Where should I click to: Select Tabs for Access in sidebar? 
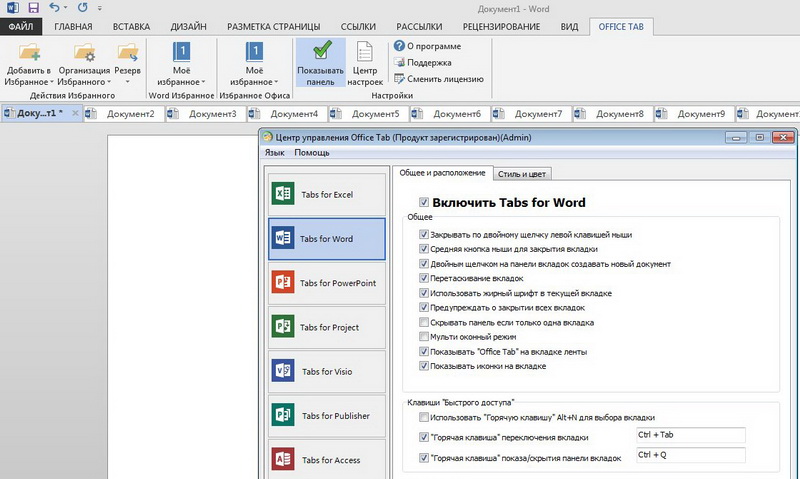click(327, 460)
